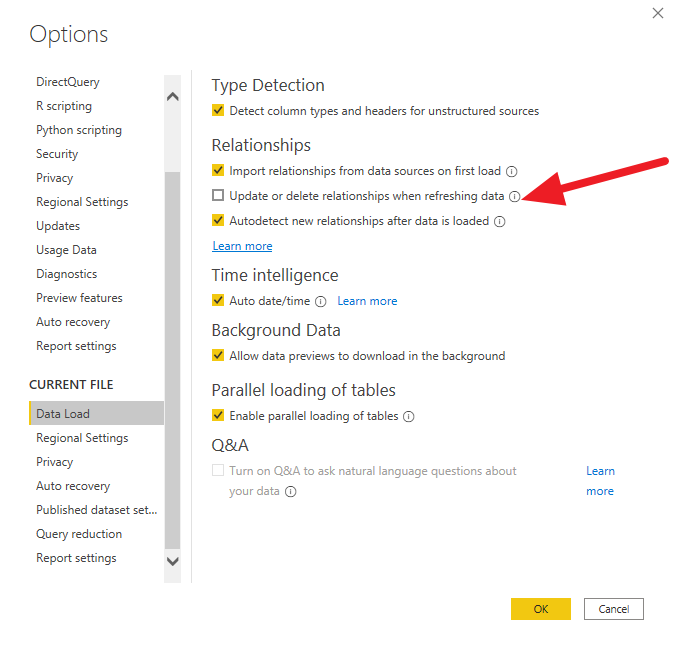Select the Updates section
Viewport: 674px width, 649px height.
point(58,226)
